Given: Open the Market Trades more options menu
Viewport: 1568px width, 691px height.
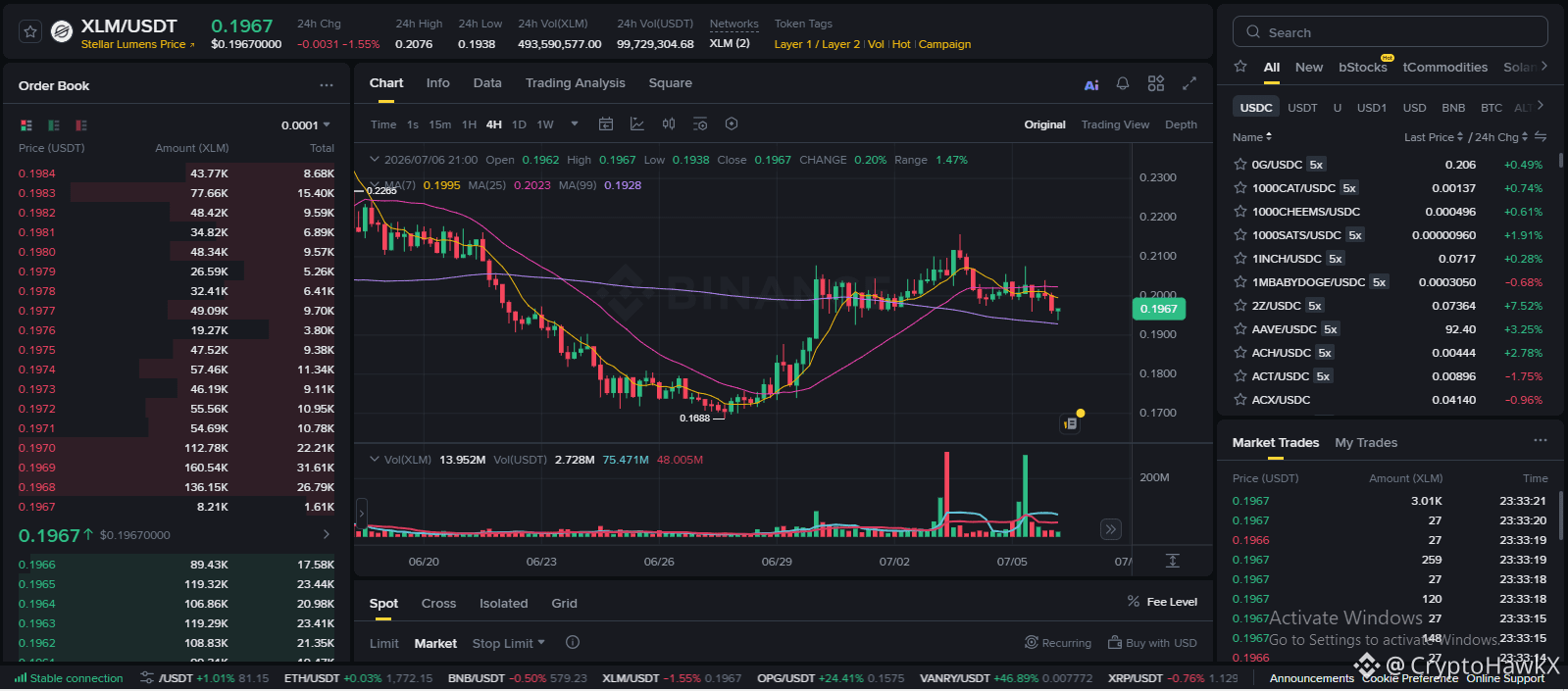Looking at the screenshot, I should pos(1541,441).
